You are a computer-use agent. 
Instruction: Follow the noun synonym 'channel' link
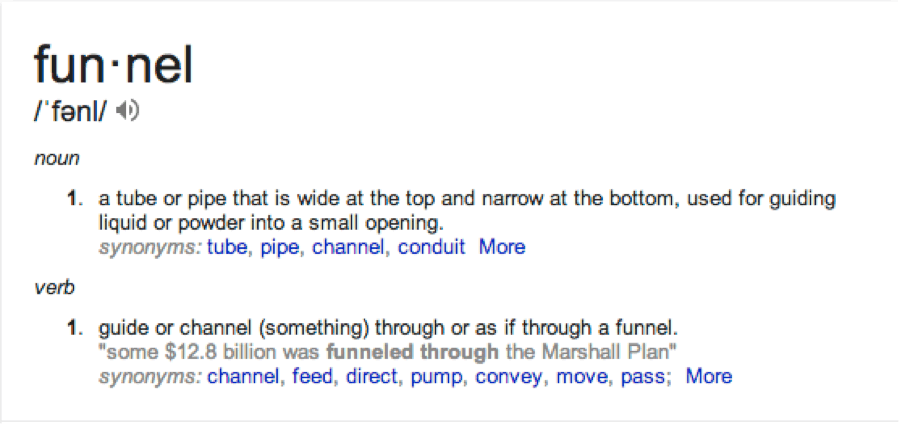[x=348, y=247]
